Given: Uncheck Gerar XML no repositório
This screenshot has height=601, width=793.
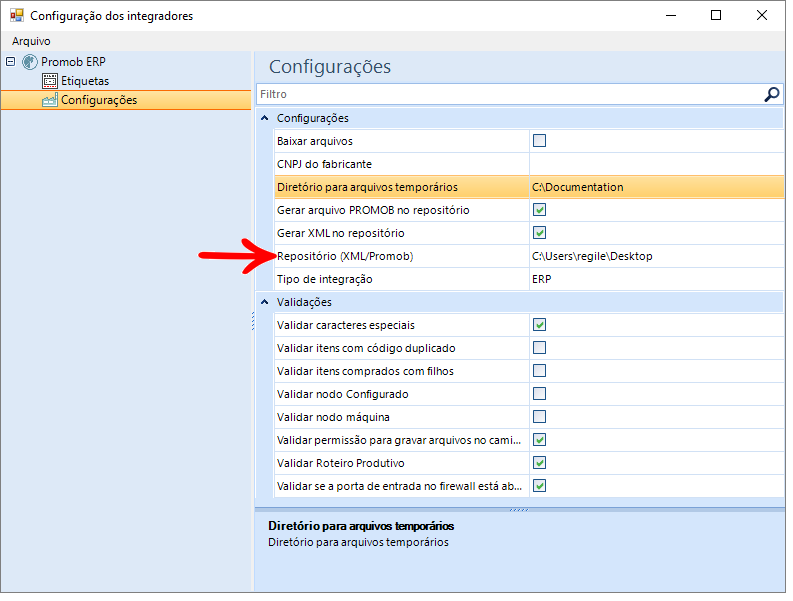Looking at the screenshot, I should pyautogui.click(x=539, y=233).
